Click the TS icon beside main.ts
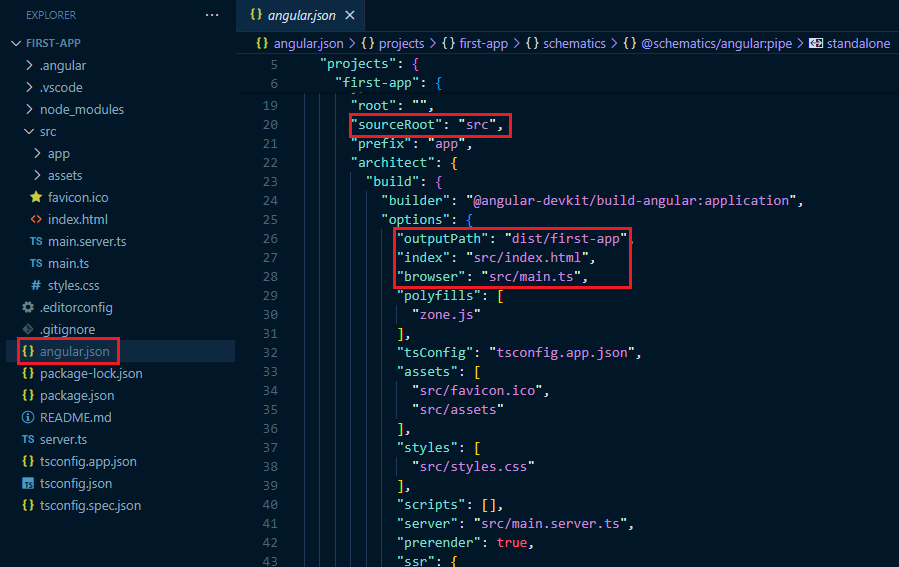Viewport: 899px width, 567px height. (x=36, y=263)
